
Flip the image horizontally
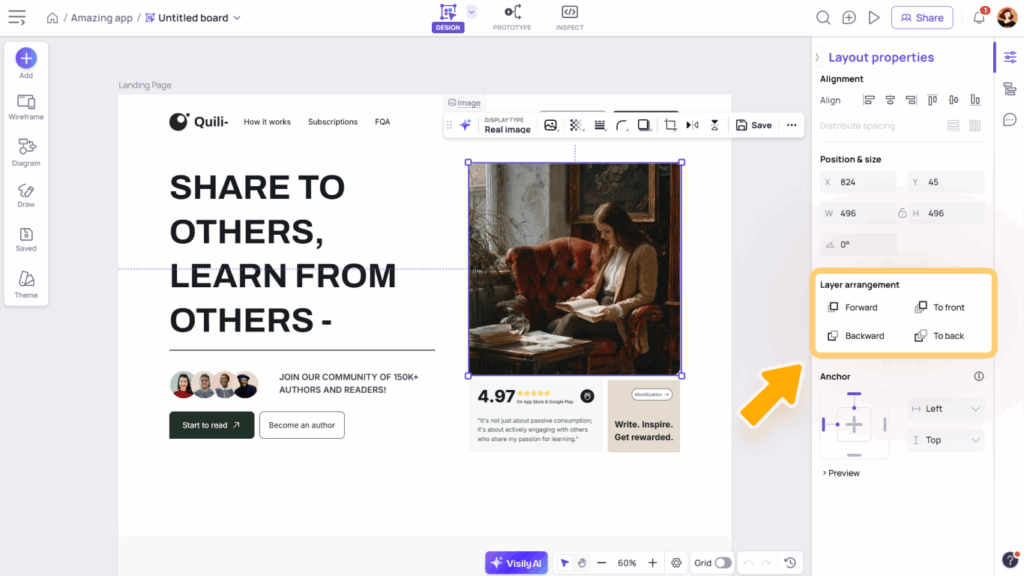(x=692, y=125)
